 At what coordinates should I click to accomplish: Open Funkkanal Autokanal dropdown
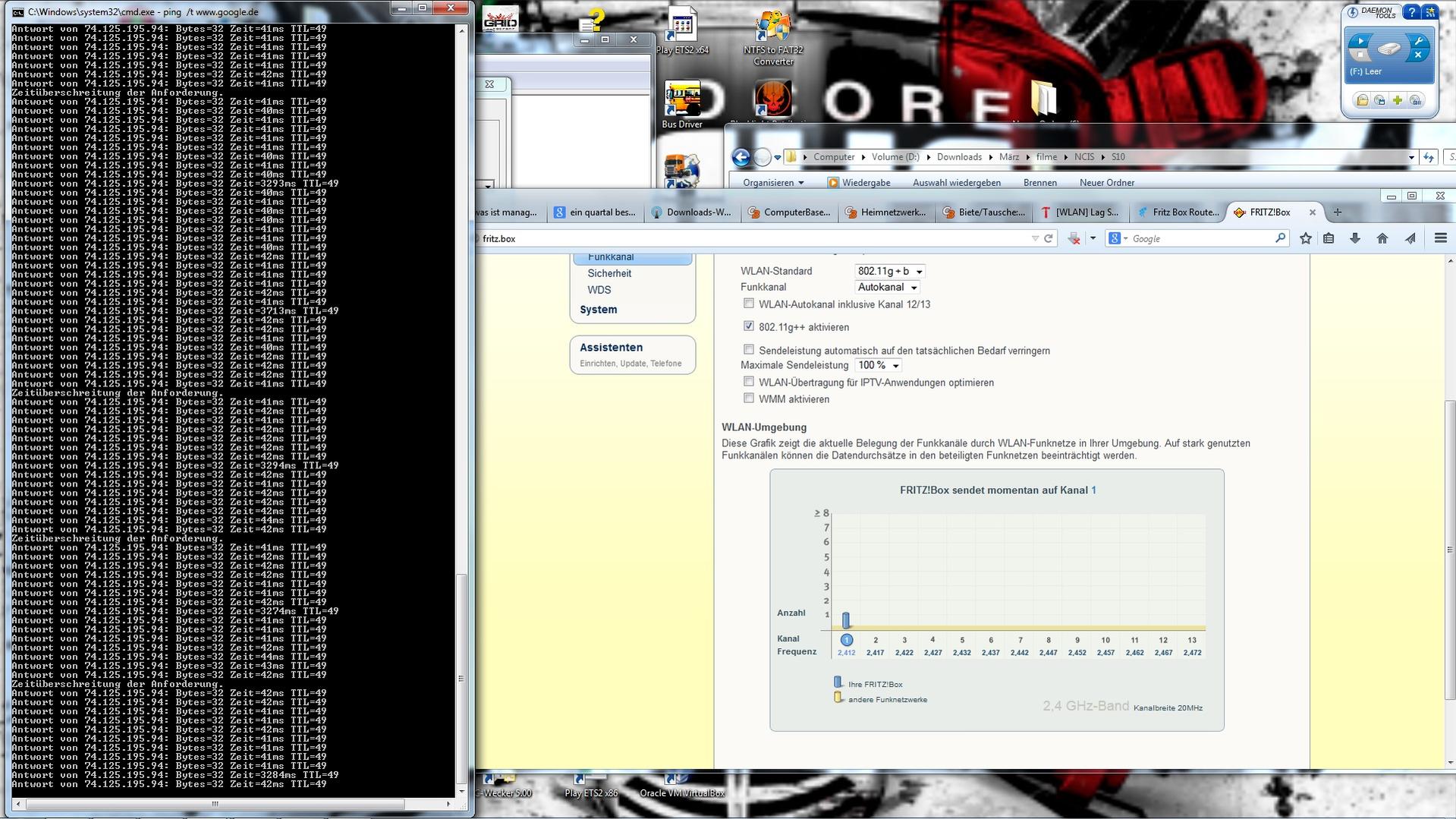tap(887, 287)
